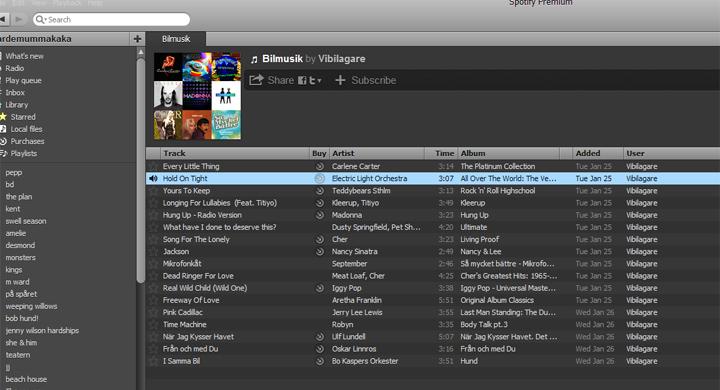This screenshot has height=390, width=720.
Task: Expand the share options dropdown arrow
Action: tap(320, 80)
